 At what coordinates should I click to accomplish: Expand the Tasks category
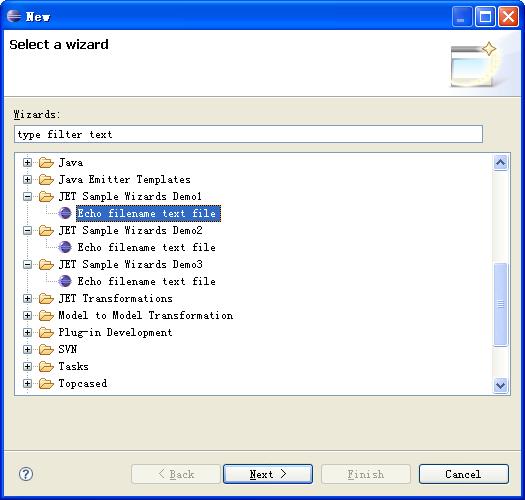pos(27,366)
